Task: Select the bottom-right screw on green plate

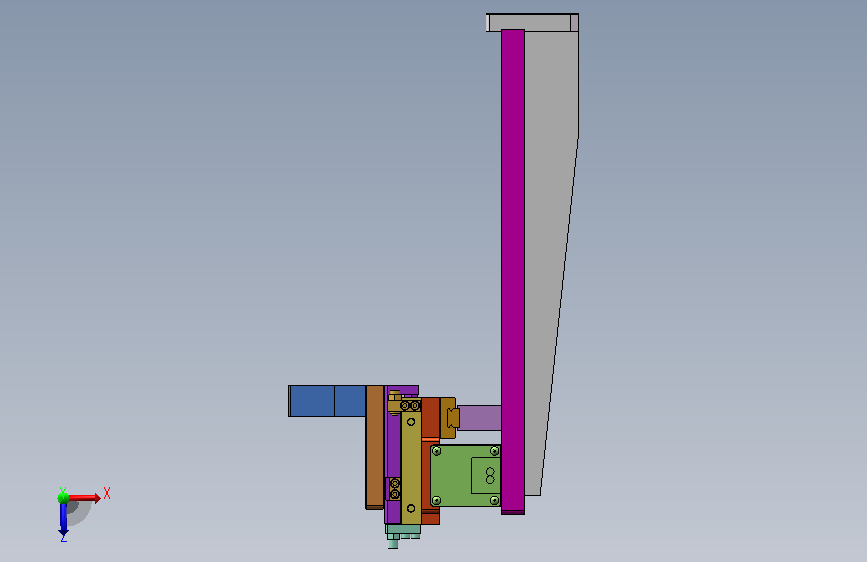Action: pyautogui.click(x=494, y=501)
